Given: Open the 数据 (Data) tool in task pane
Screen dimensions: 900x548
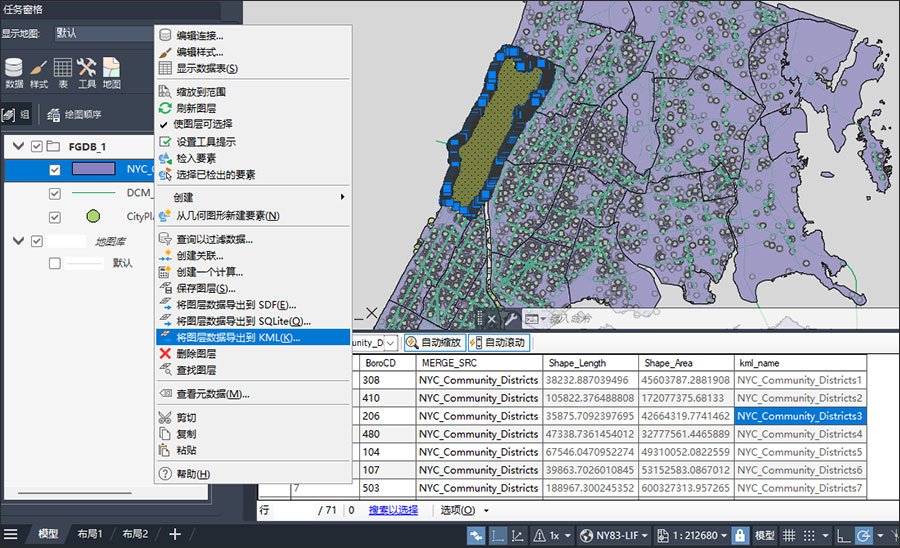Looking at the screenshot, I should tap(14, 73).
